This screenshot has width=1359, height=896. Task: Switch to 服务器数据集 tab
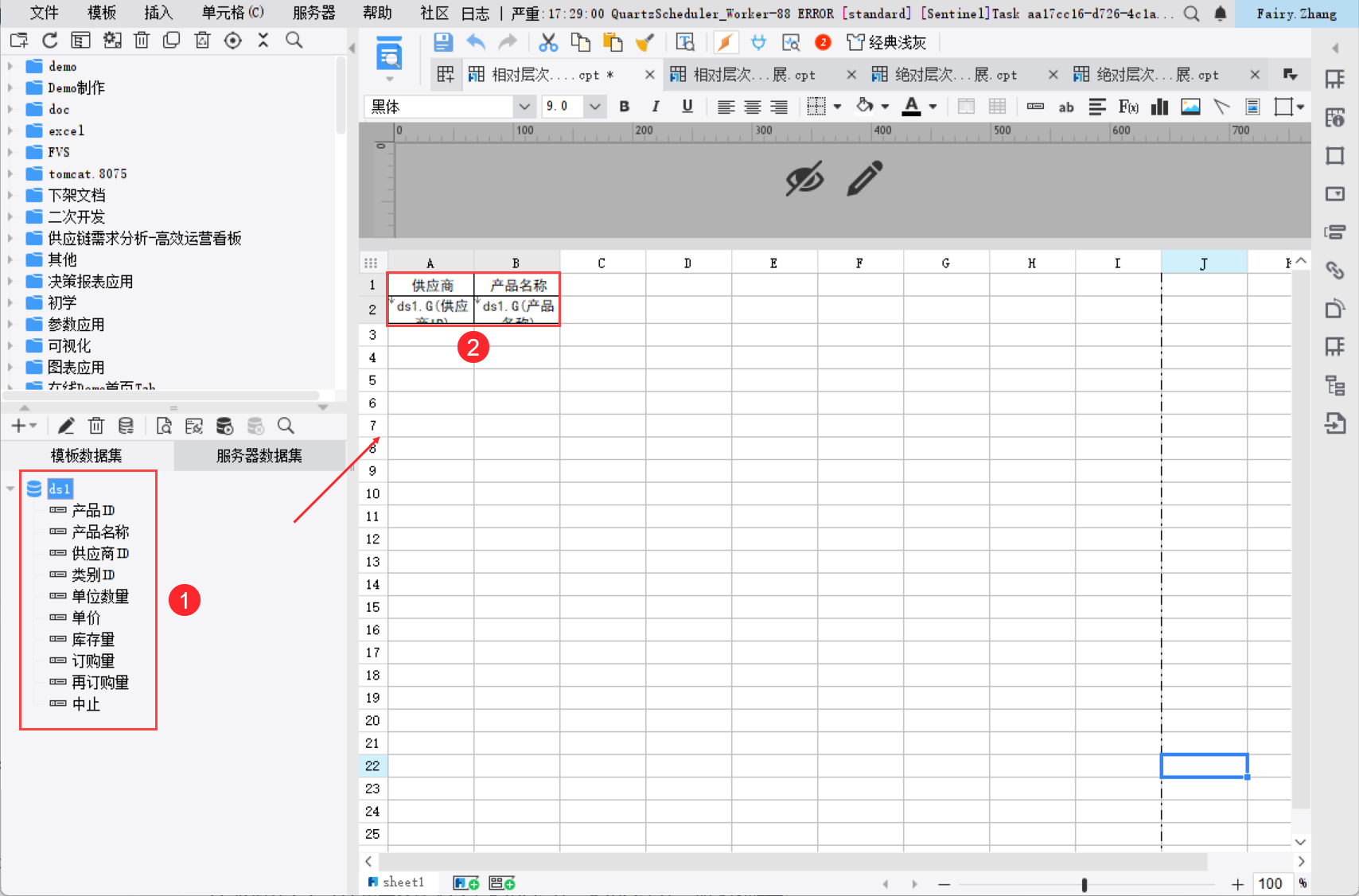coord(259,456)
